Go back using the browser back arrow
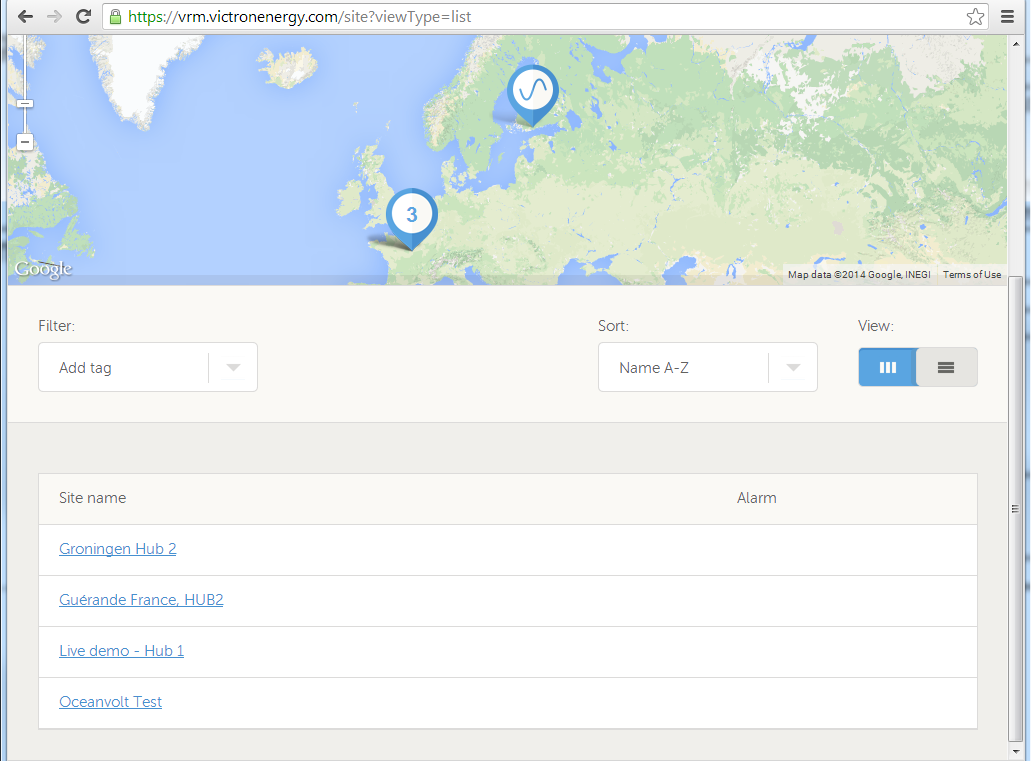Viewport: 1031px width, 761px height. click(x=25, y=17)
